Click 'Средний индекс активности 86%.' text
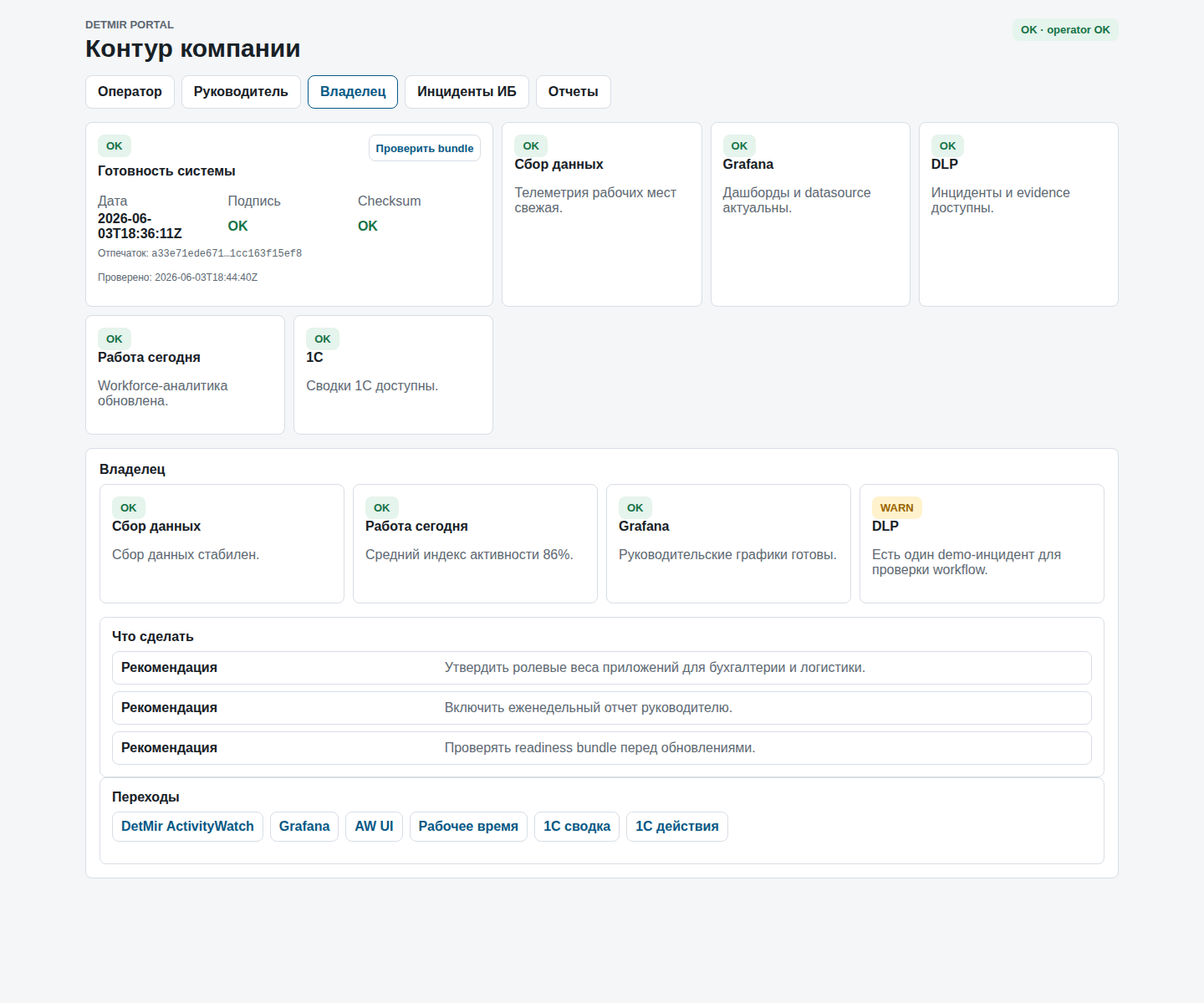Viewport: 1204px width, 1003px height. coord(469,555)
